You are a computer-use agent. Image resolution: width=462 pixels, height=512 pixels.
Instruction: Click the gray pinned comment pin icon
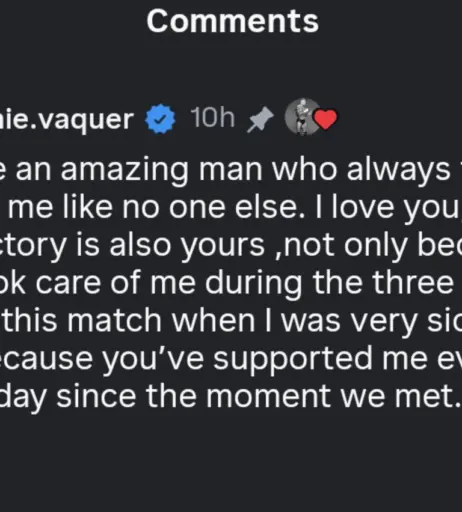click(x=260, y=119)
